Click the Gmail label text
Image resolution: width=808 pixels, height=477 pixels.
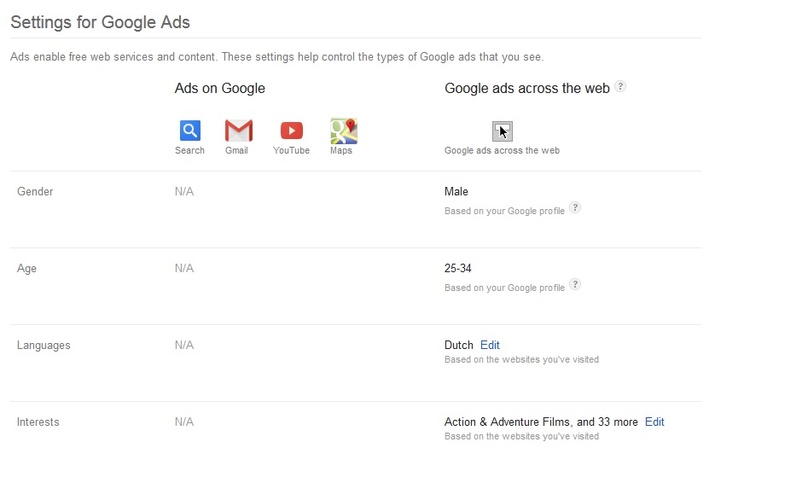[x=237, y=150]
